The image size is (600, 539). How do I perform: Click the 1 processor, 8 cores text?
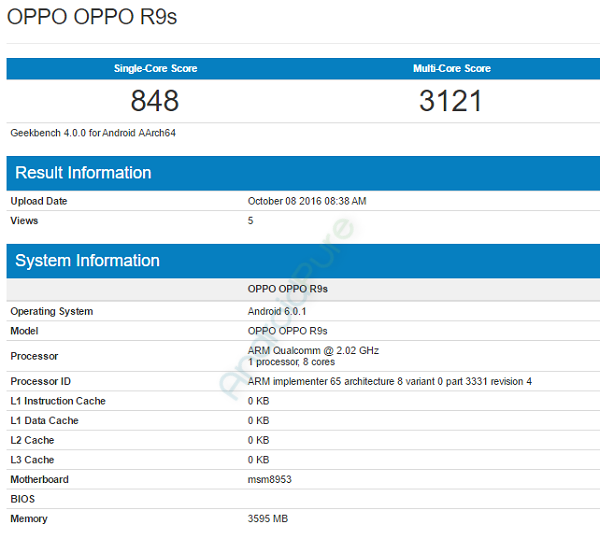pos(291,362)
